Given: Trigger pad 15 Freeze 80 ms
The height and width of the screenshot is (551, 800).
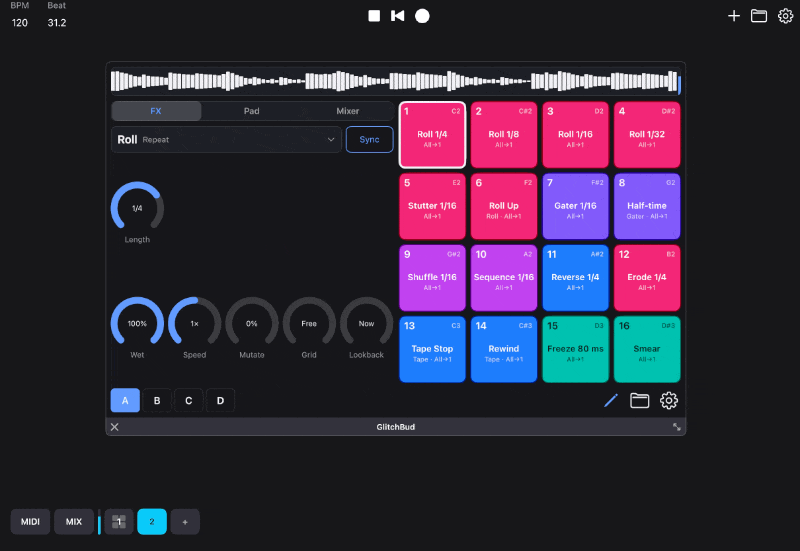Looking at the screenshot, I should (x=575, y=349).
